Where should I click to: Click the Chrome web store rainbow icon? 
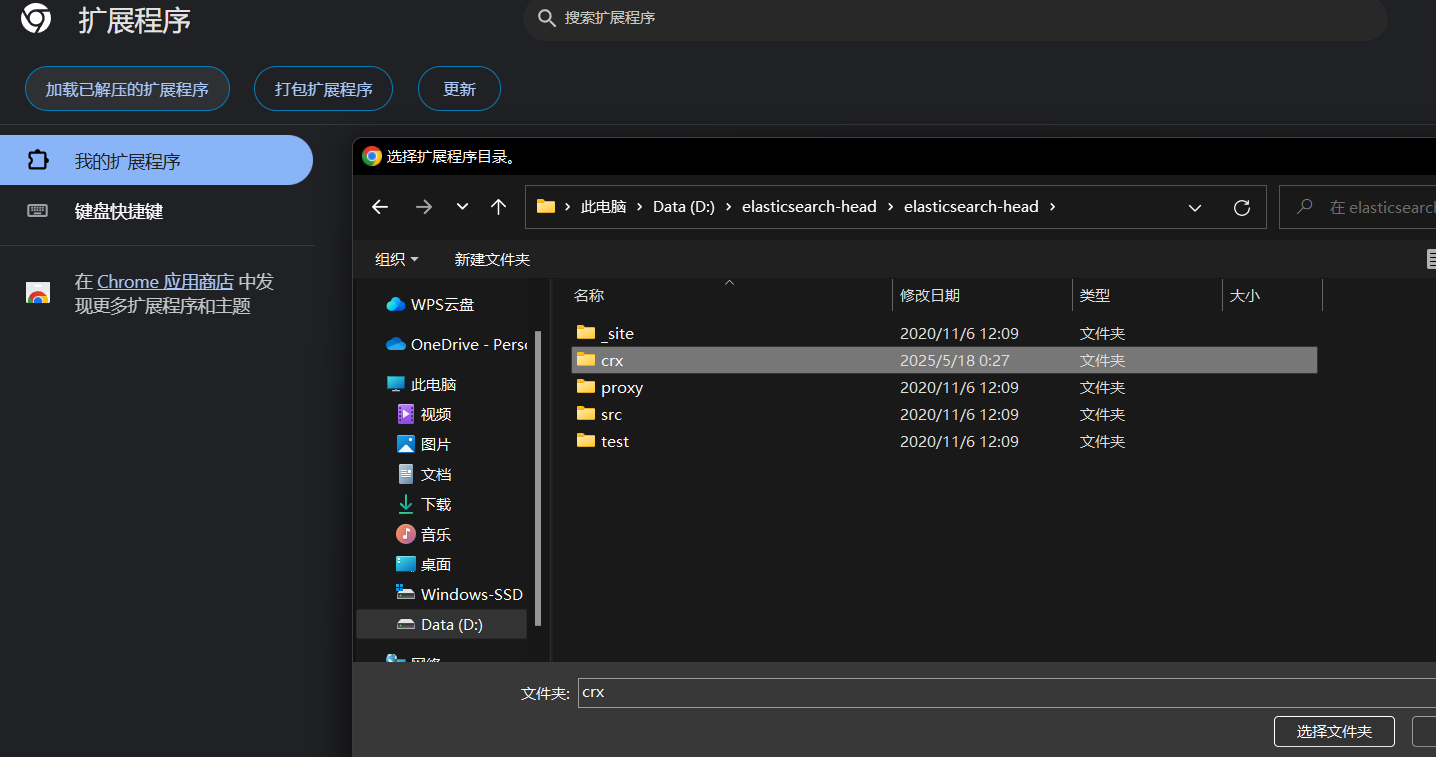point(38,294)
